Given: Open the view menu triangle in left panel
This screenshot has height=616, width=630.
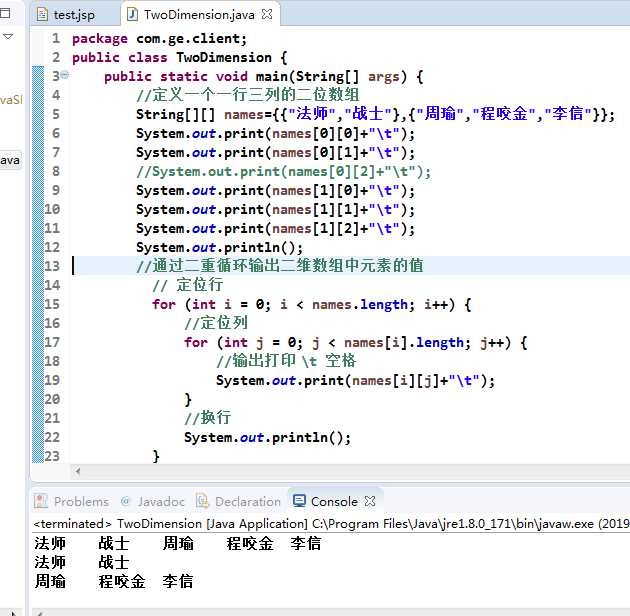Looking at the screenshot, I should (x=8, y=37).
